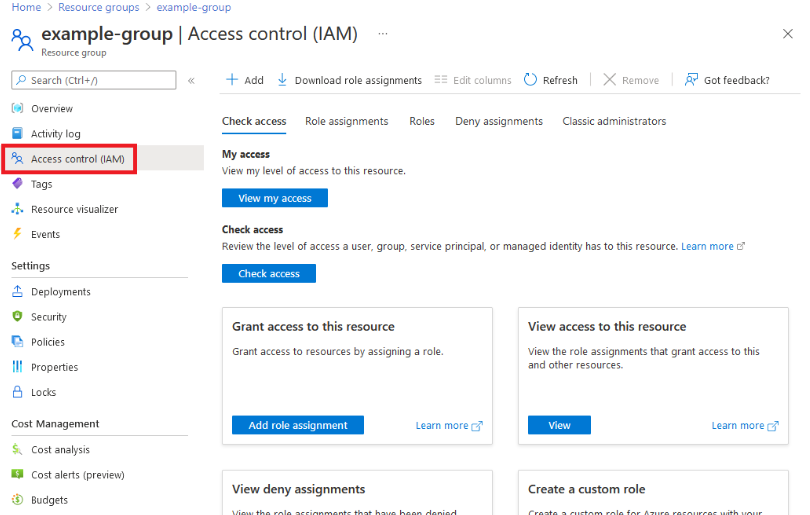Go to Home breadcrumb
Screen dimensions: 810x515
coord(26,7)
